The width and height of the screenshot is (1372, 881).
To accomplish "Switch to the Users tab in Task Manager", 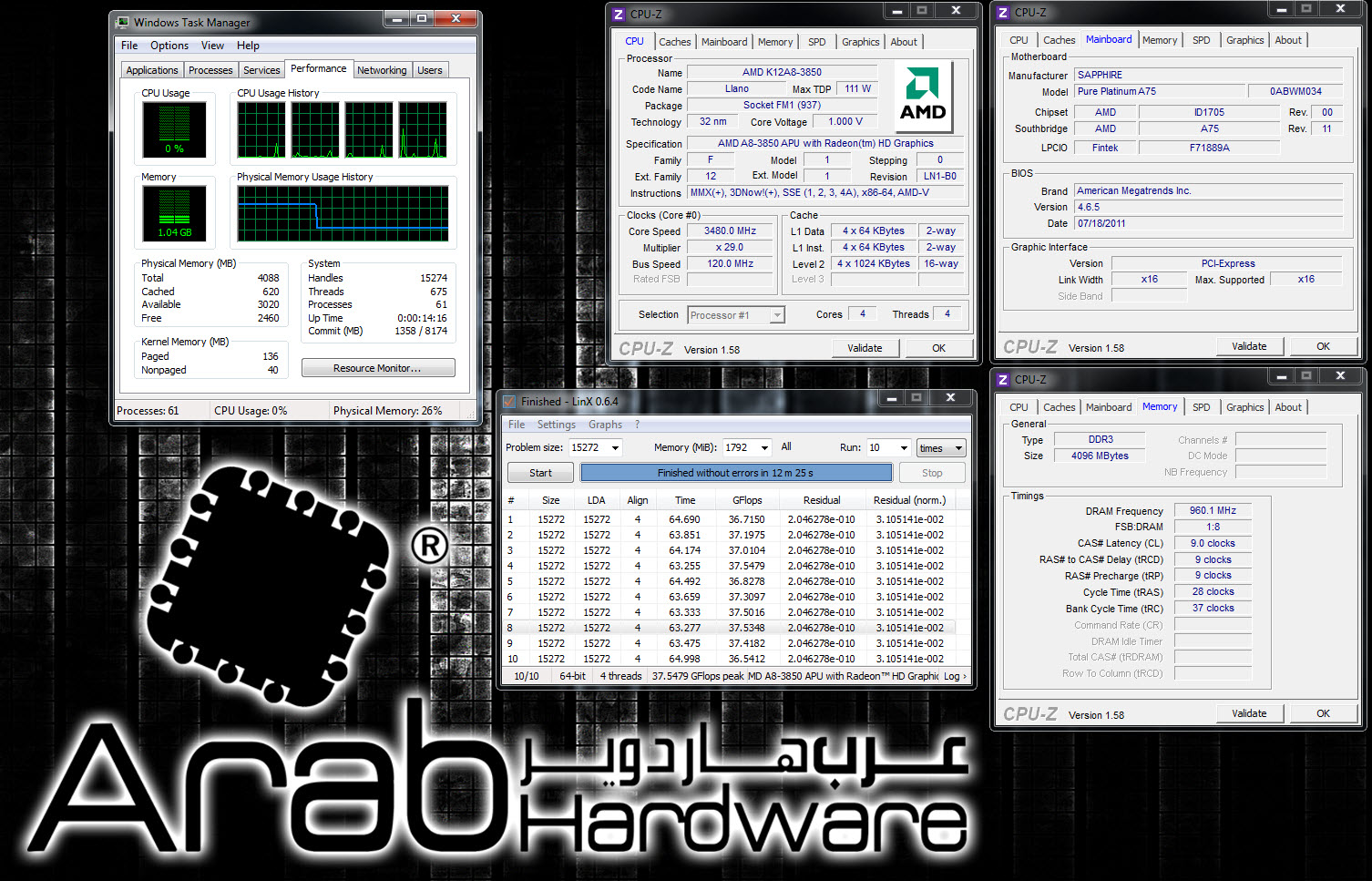I will click(x=430, y=70).
